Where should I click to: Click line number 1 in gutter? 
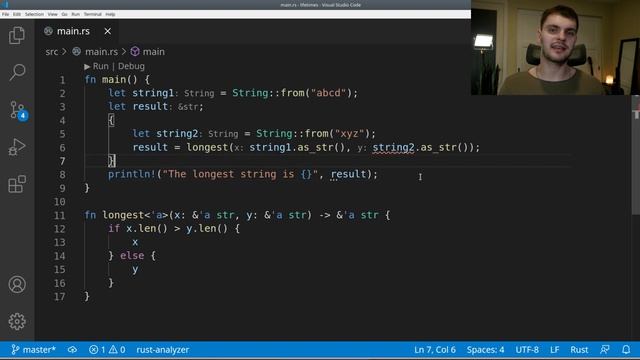point(62,80)
